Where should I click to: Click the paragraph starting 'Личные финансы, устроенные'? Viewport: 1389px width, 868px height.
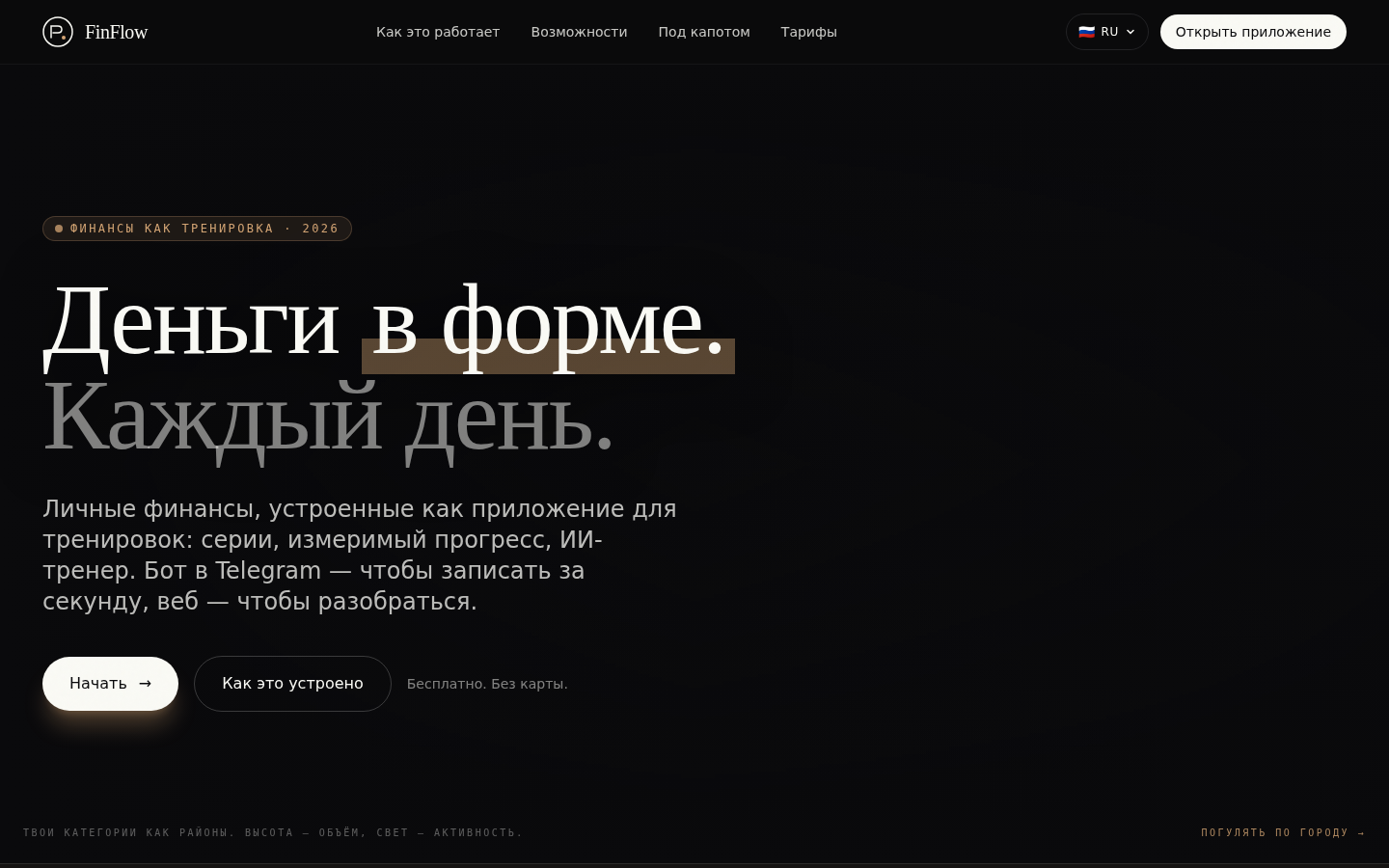click(360, 555)
